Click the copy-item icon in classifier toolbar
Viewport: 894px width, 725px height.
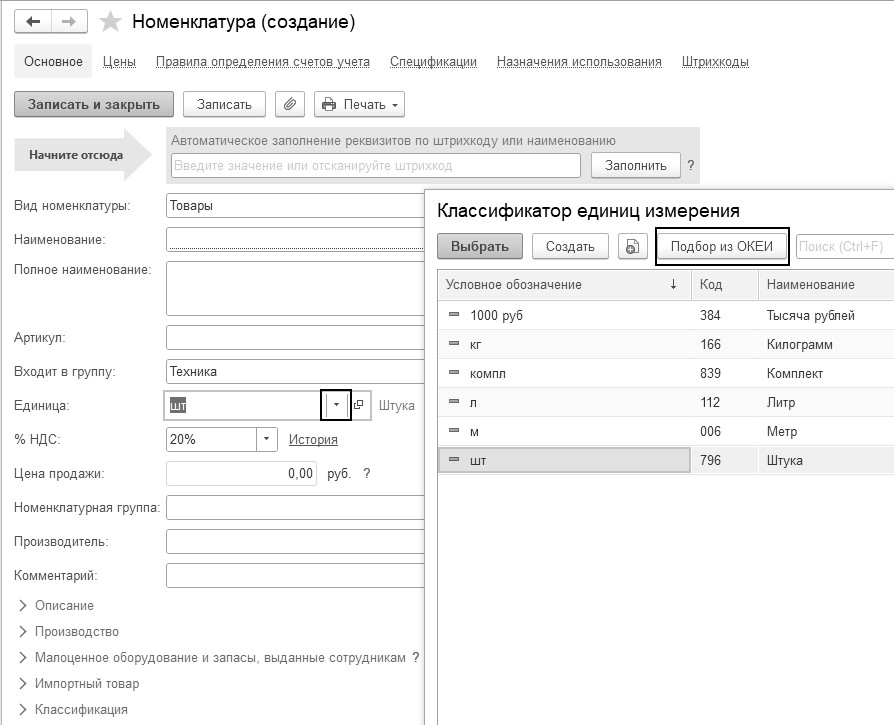click(632, 246)
